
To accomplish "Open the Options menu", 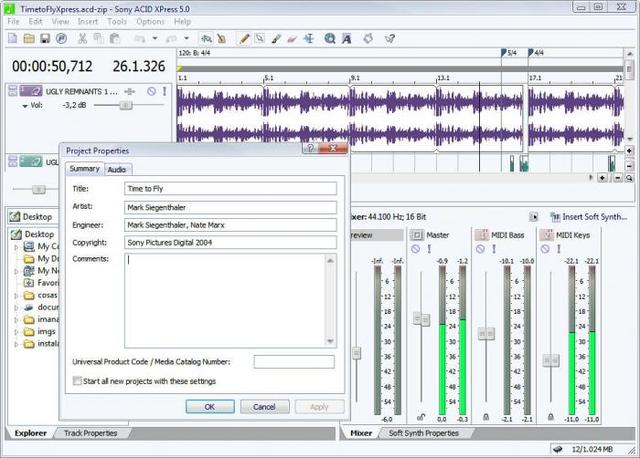I will point(150,22).
